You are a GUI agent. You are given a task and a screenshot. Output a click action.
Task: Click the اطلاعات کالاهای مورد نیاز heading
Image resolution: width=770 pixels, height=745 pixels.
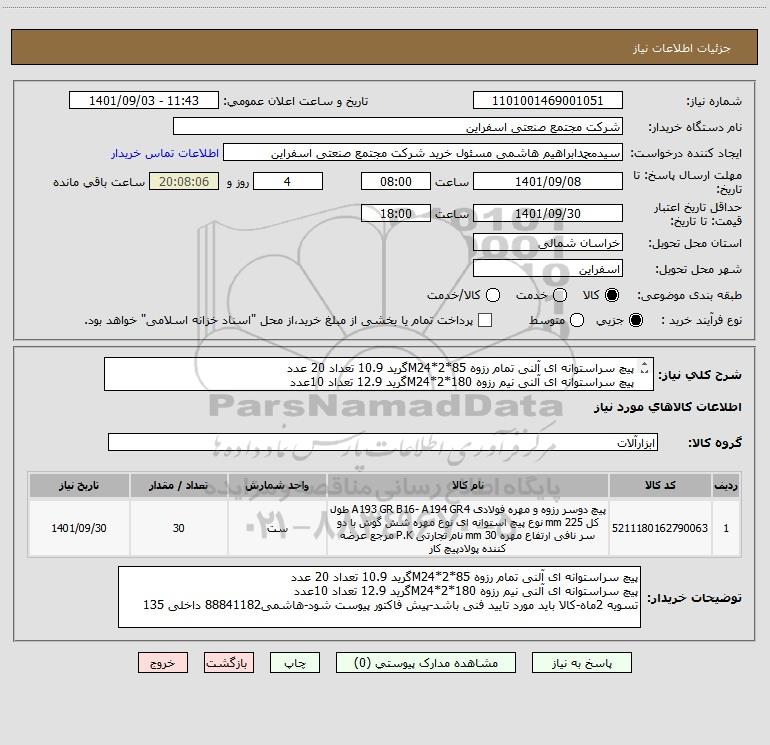coord(667,407)
